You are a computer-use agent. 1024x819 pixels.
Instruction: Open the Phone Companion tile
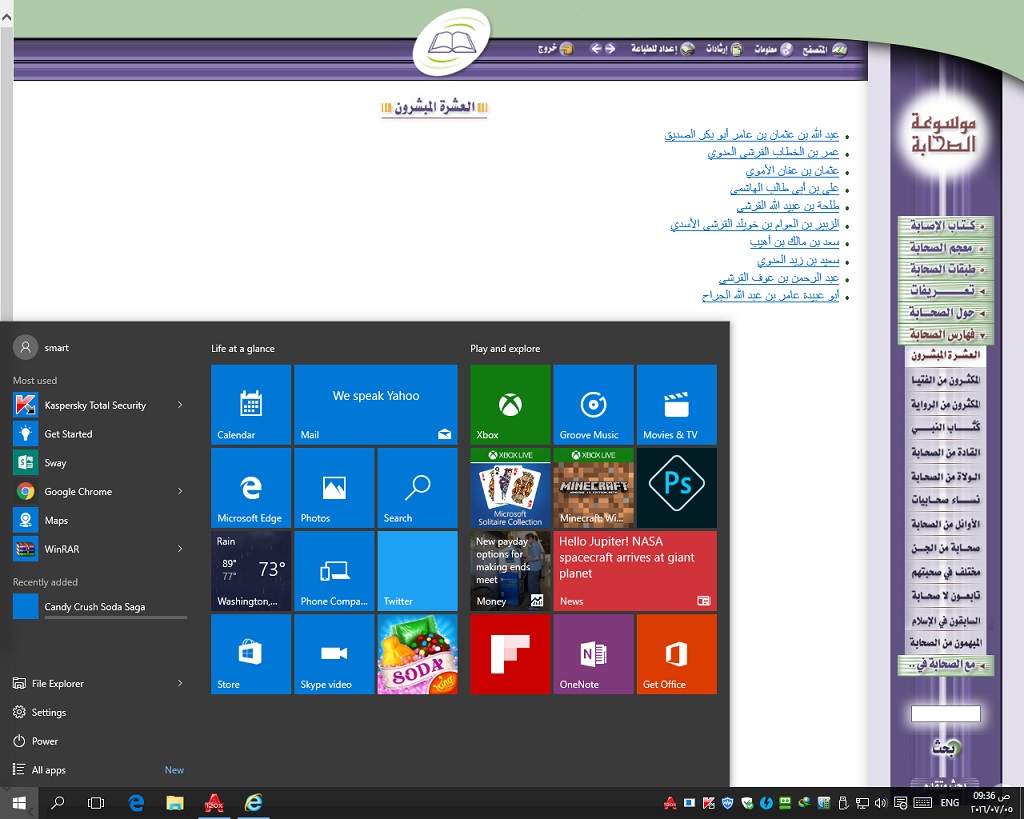(334, 571)
